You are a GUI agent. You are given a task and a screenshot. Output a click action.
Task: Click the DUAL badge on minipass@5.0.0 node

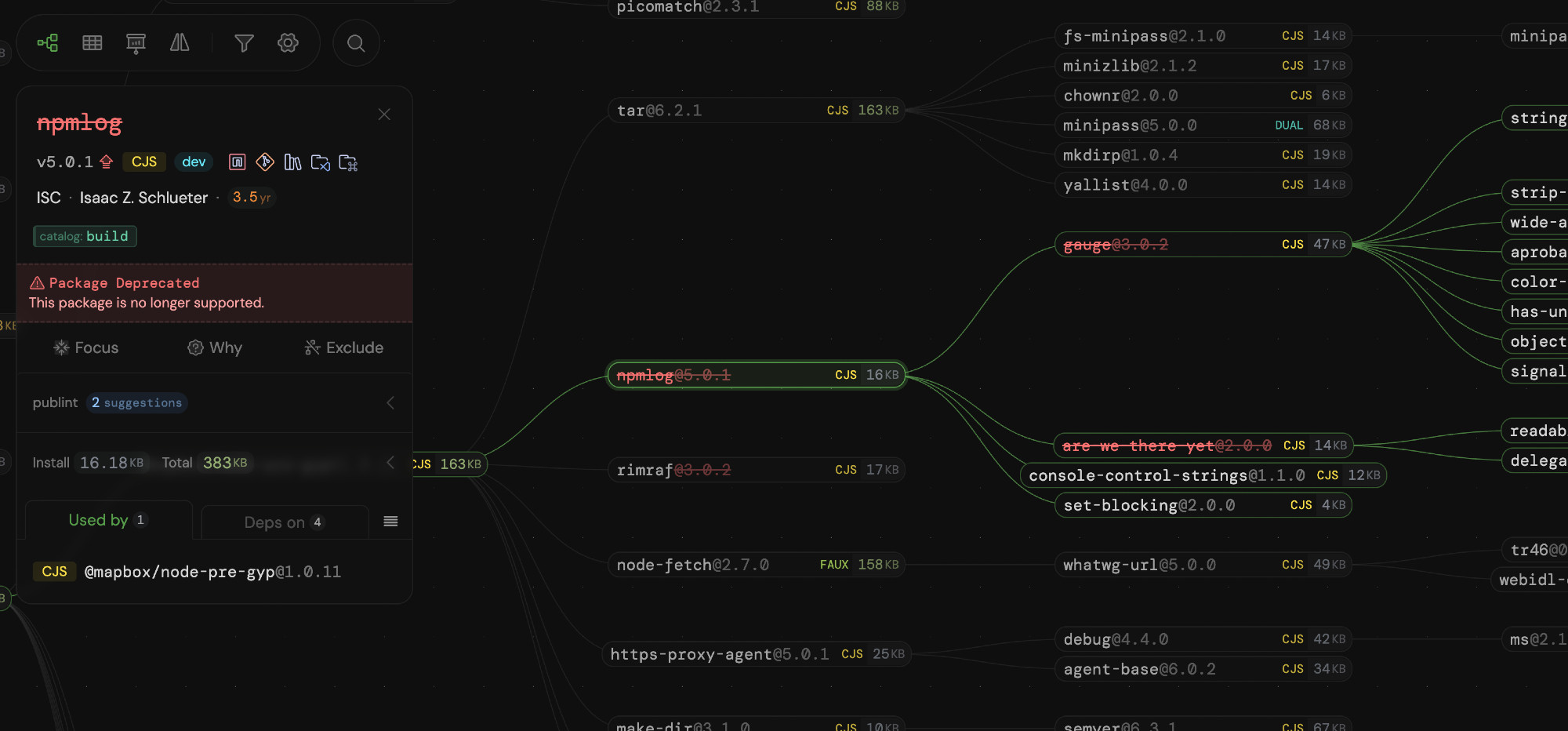[x=1289, y=125]
